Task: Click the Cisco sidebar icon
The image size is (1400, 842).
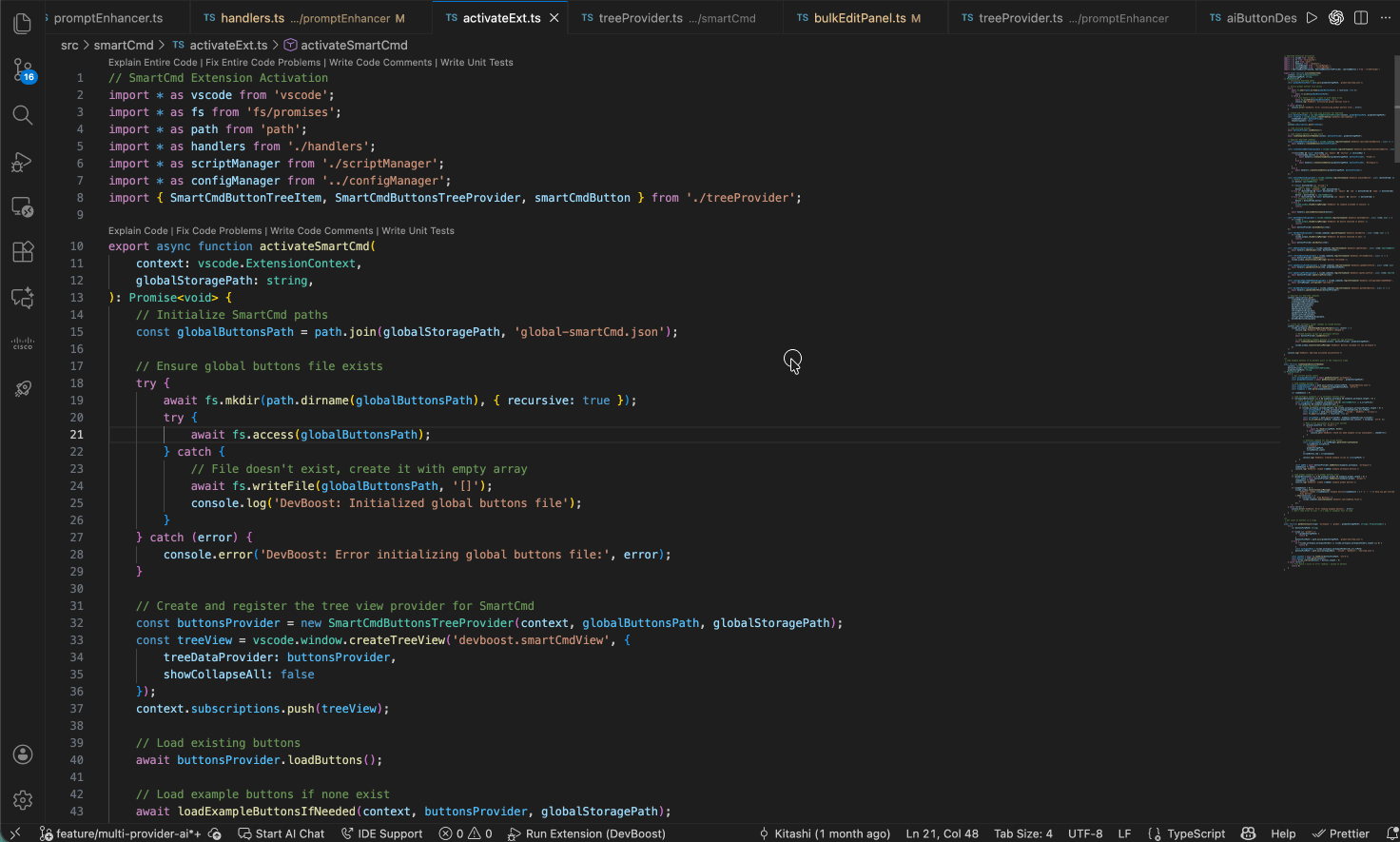Action: tap(22, 343)
